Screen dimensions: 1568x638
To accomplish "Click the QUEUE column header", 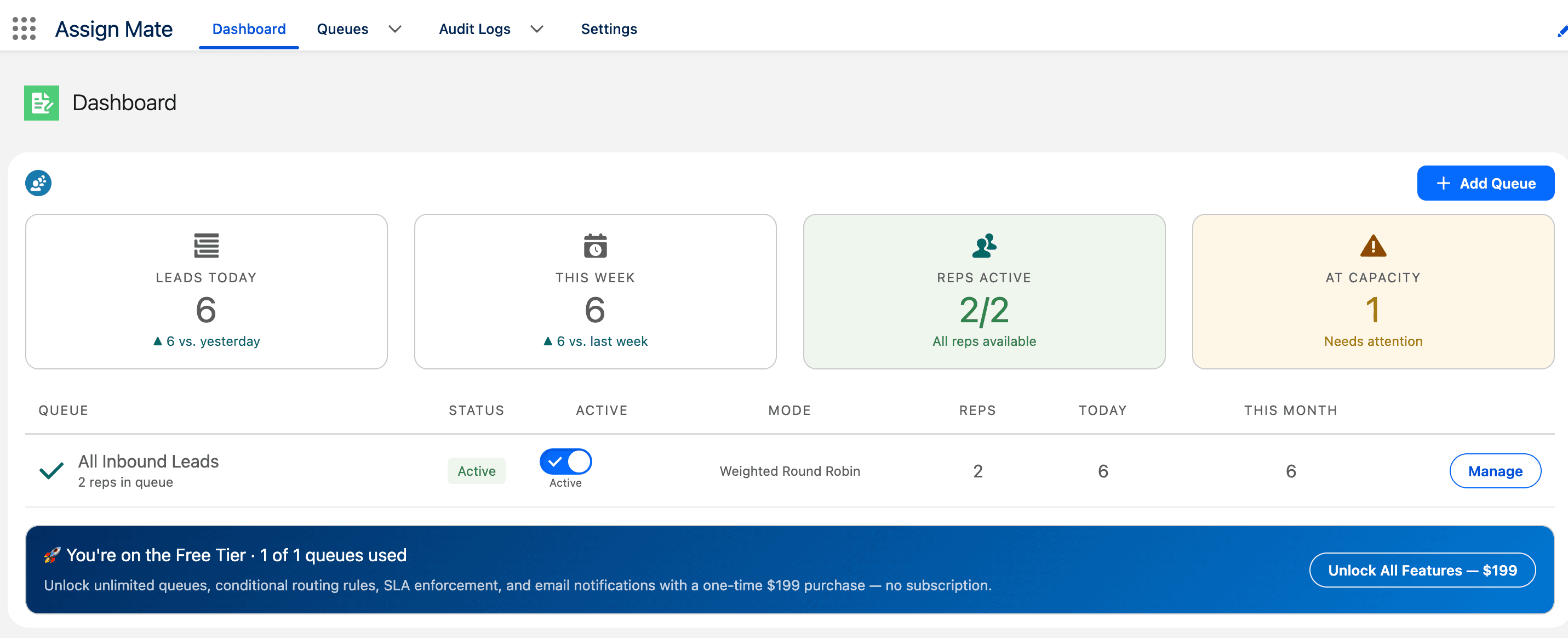I will click(64, 411).
